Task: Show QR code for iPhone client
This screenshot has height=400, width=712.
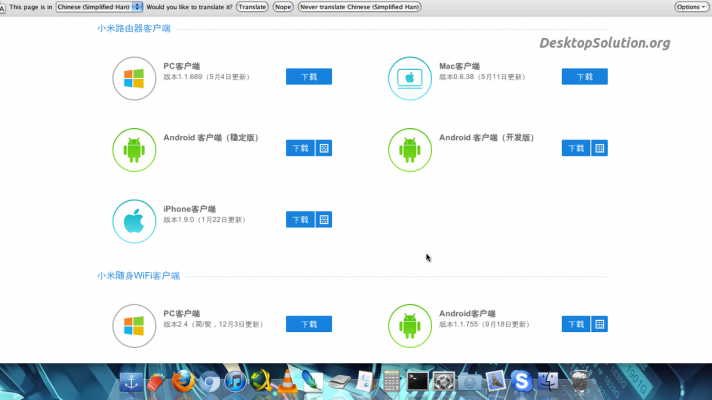Action: tap(324, 219)
